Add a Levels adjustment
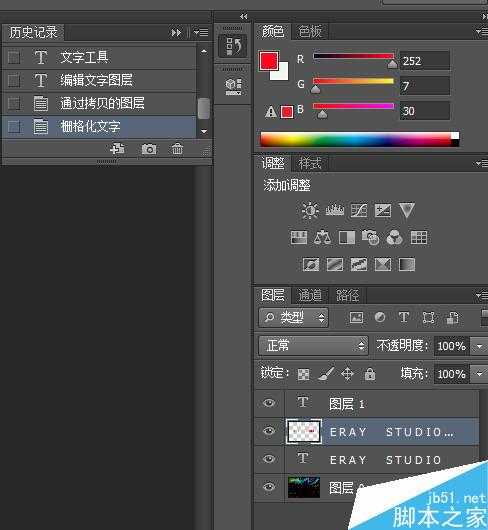Image resolution: width=488 pixels, height=530 pixels. 335,210
